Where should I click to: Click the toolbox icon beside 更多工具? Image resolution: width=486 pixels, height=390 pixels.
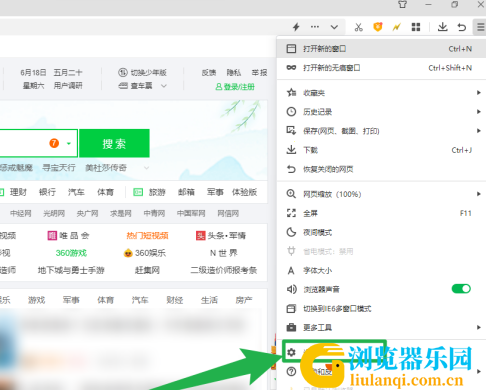291,327
